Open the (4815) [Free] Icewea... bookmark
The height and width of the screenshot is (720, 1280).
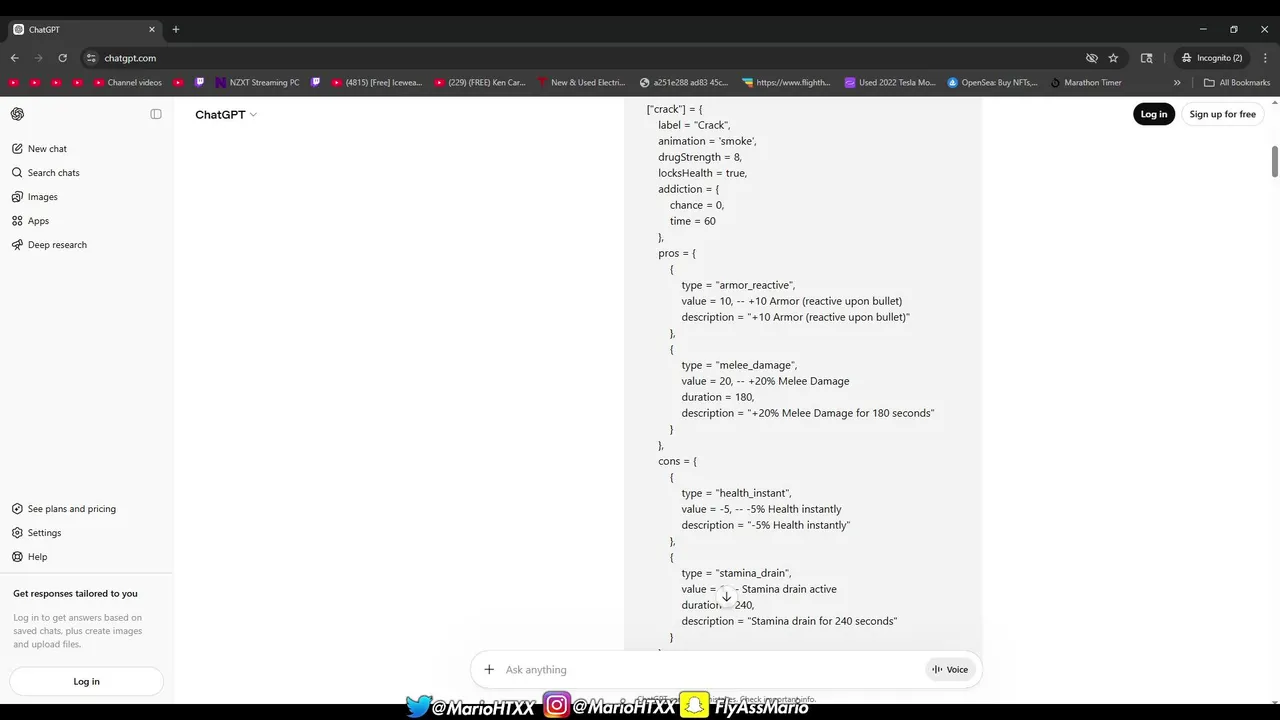(377, 83)
